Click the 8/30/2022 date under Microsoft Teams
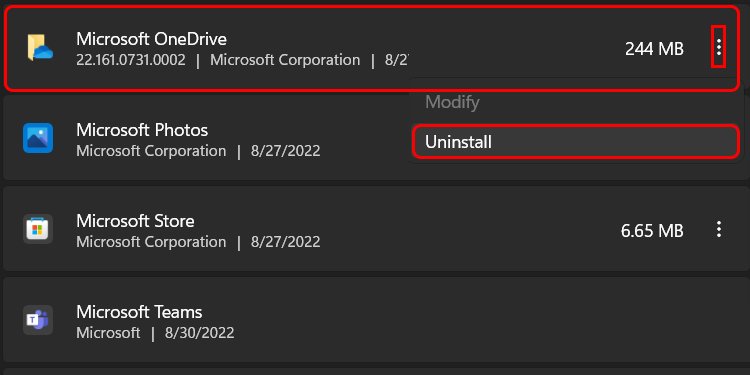750x375 pixels. [x=199, y=333]
